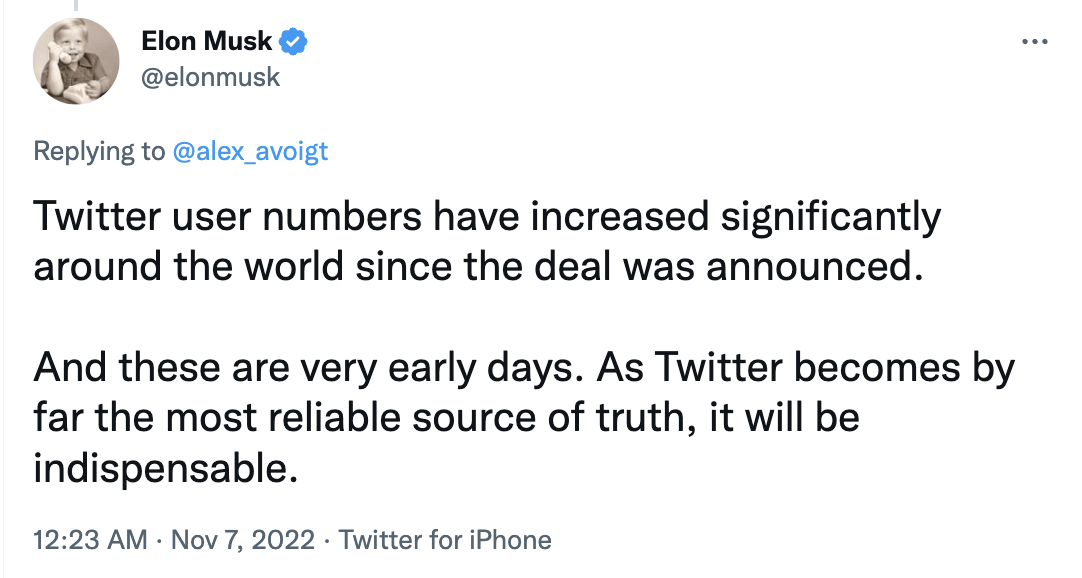
Task: Click the word 'significantly' in the tweet
Action: [x=831, y=217]
